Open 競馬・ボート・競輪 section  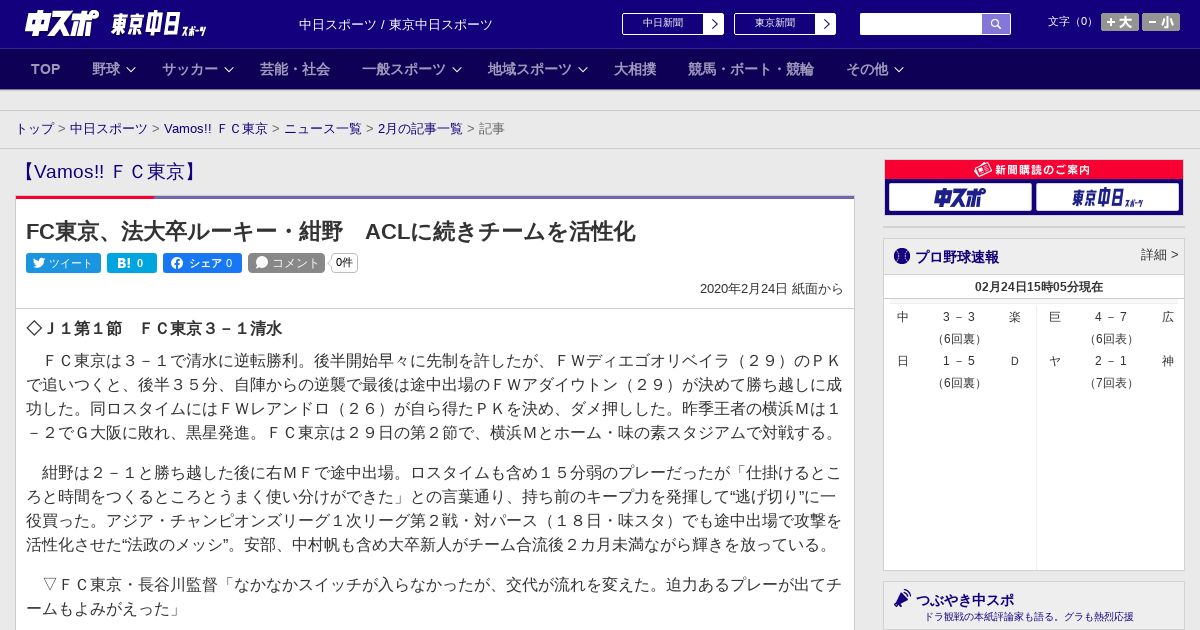751,69
